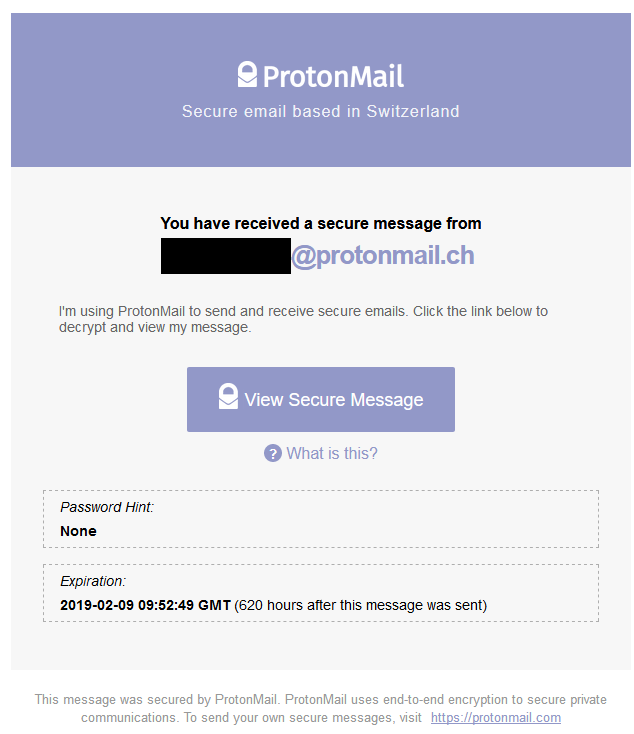634x734 pixels.
Task: Select the Password Hint box
Action: click(x=321, y=519)
